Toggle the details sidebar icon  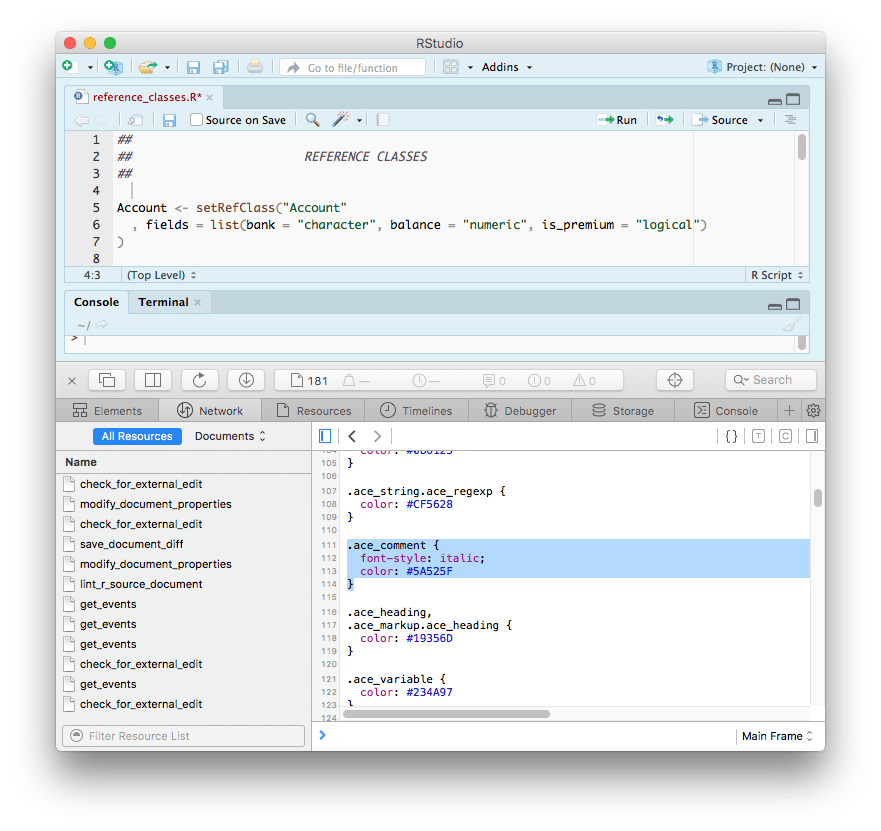pyautogui.click(x=811, y=436)
